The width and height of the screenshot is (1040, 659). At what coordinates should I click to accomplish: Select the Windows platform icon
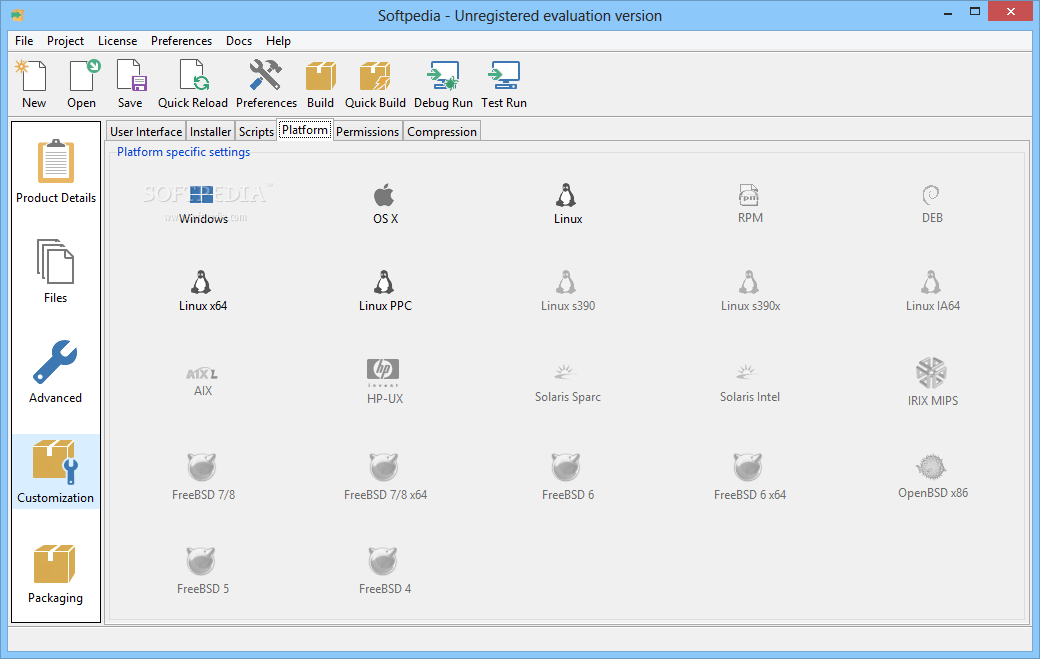pos(203,204)
